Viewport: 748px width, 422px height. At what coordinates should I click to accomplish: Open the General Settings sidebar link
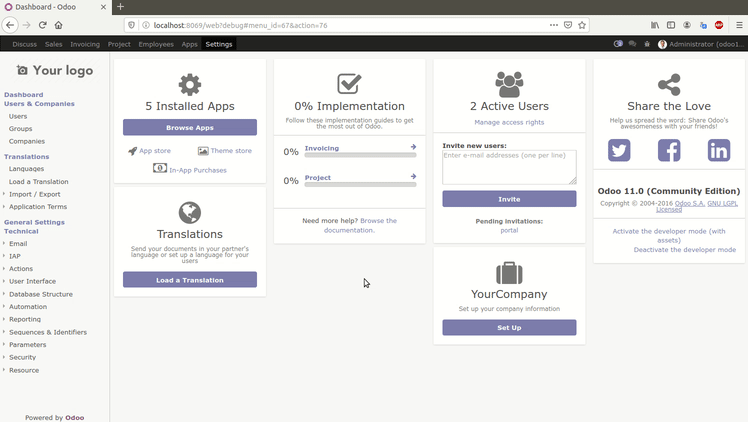tap(34, 222)
